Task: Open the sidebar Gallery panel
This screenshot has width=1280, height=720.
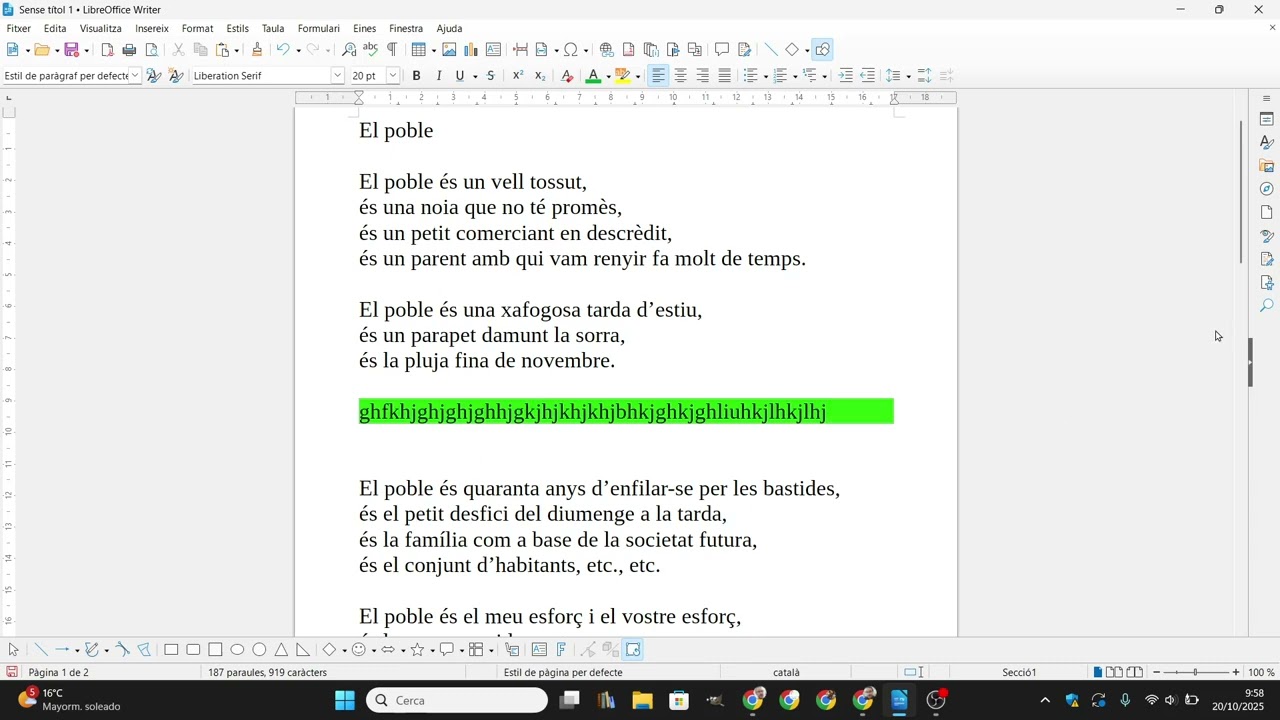Action: pos(1266,166)
